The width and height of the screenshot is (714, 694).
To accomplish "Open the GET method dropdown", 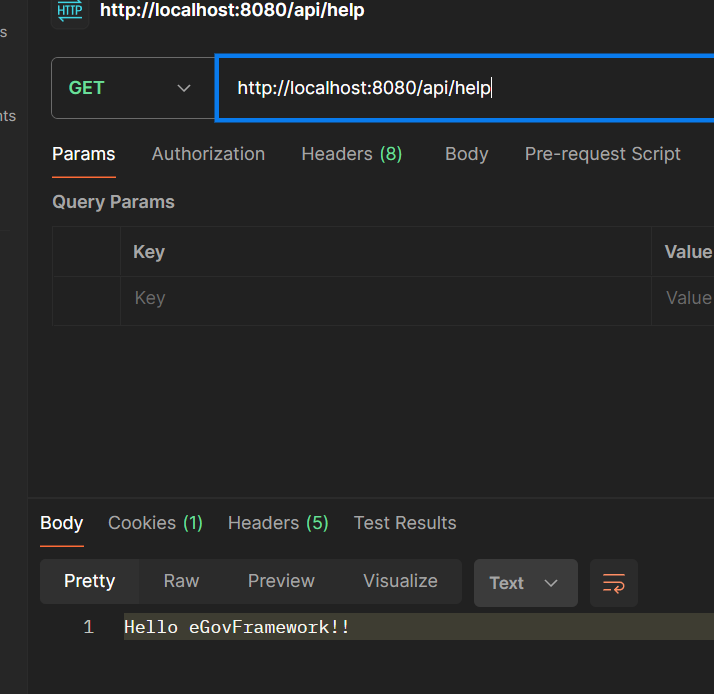I will pos(133,88).
